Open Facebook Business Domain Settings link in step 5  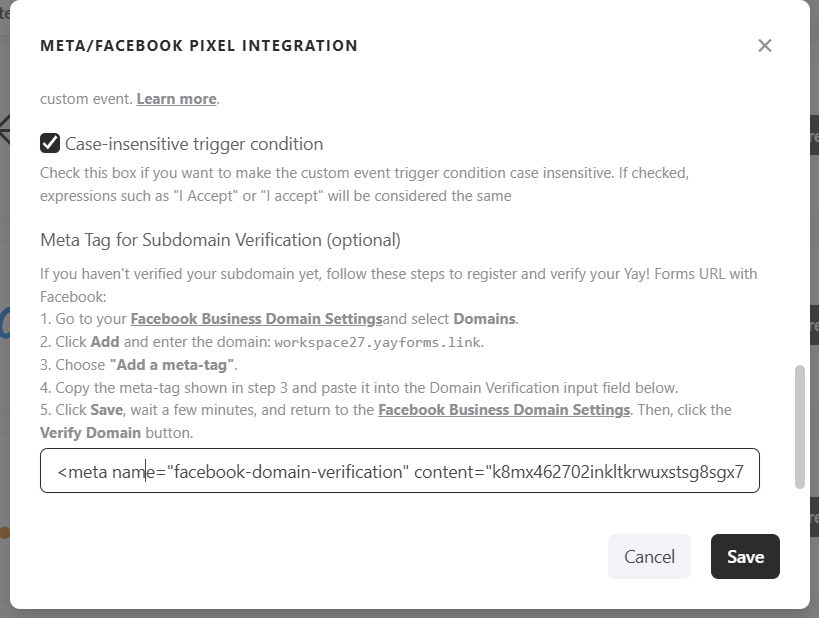(504, 410)
